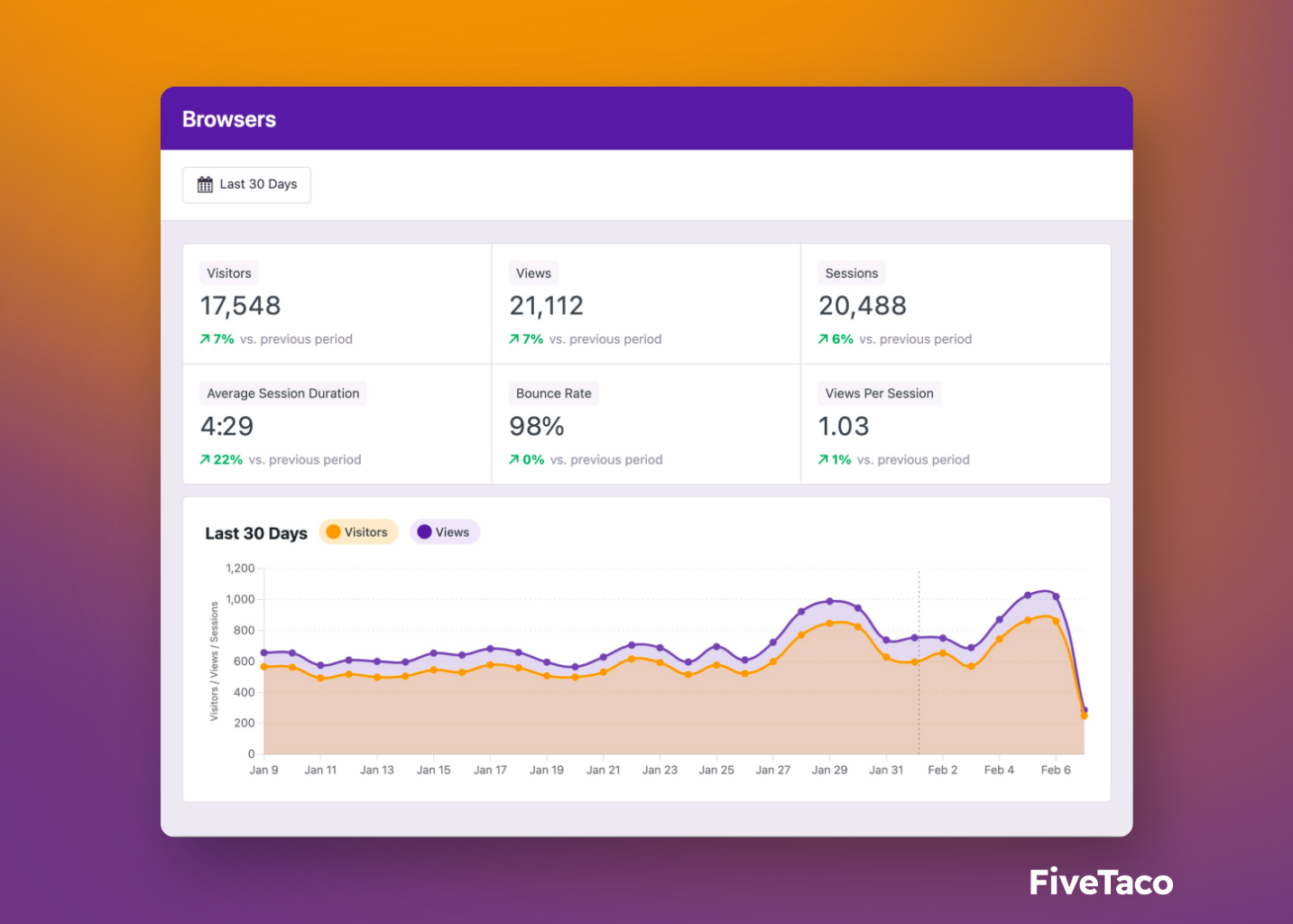Click the green up arrow beside 6%
Screen dimensions: 1293x924
[x=823, y=339]
